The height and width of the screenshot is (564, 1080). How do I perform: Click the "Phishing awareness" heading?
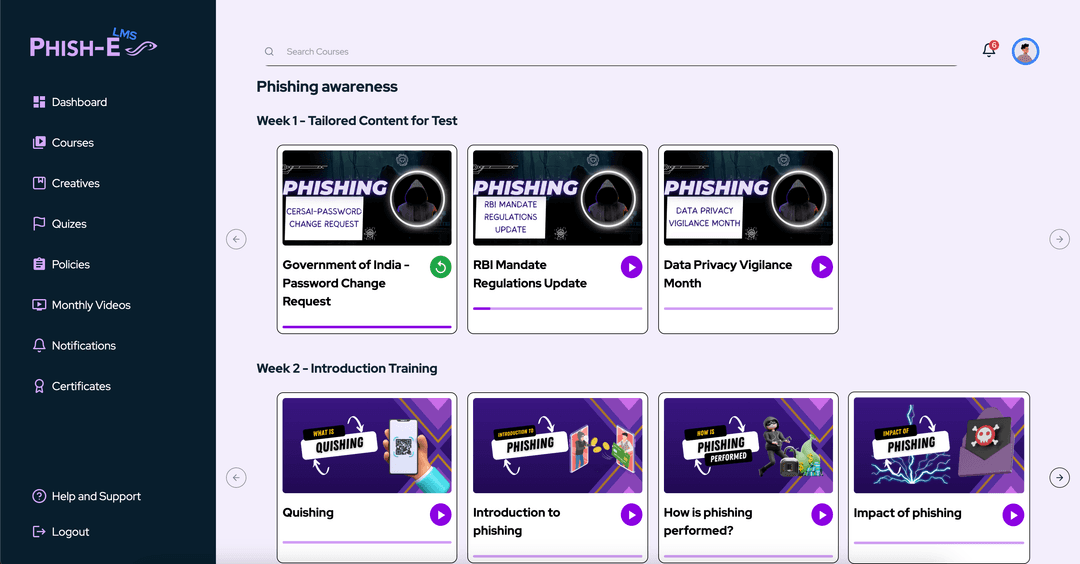click(326, 87)
